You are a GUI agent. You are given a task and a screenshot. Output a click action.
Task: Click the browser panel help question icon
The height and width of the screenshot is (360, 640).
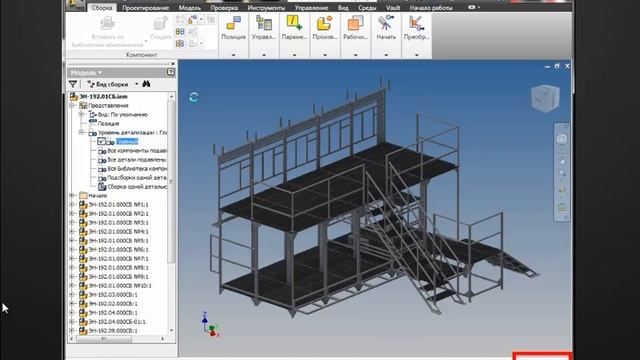click(x=171, y=72)
